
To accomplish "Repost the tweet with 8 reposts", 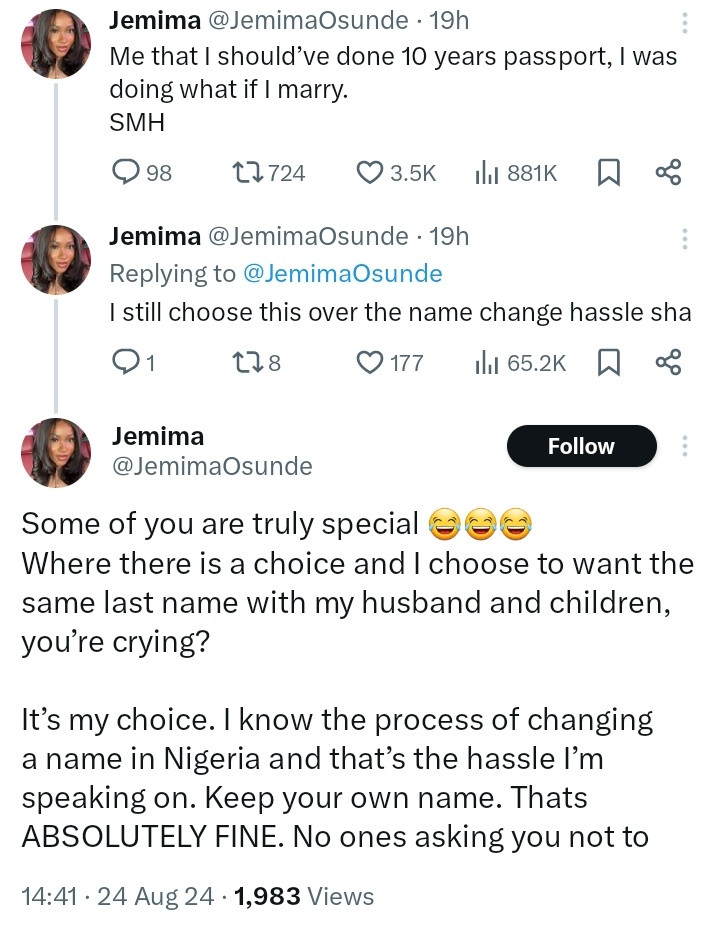I will 246,362.
